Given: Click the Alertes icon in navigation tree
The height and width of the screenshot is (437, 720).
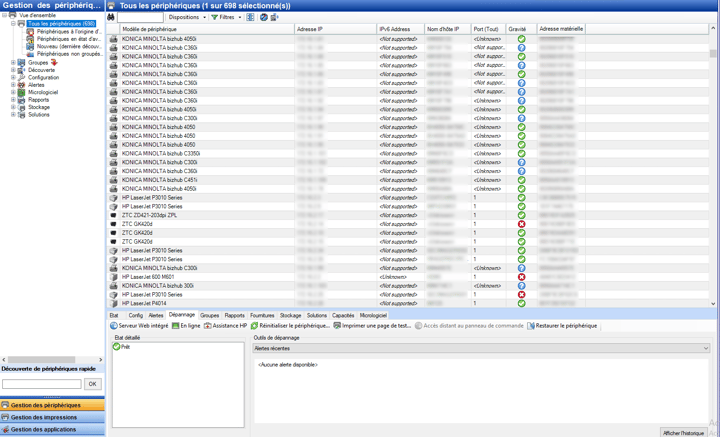Looking at the screenshot, I should click(x=21, y=85).
